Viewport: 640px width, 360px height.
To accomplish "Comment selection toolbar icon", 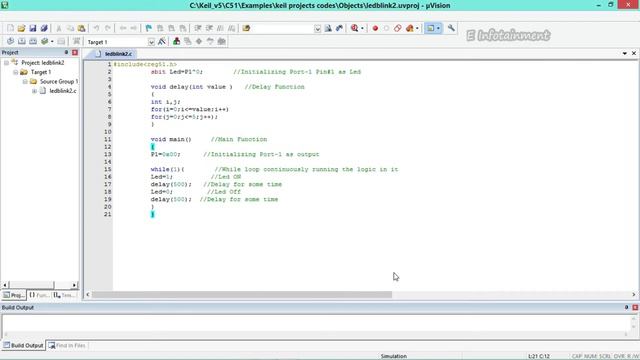I will tap(220, 28).
